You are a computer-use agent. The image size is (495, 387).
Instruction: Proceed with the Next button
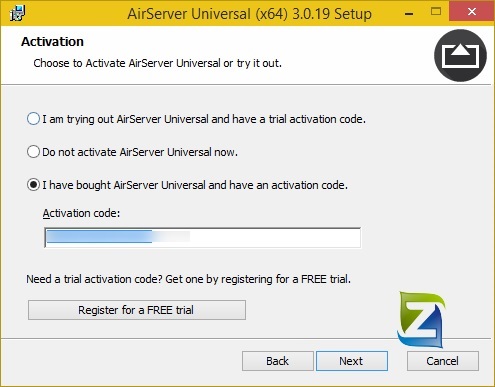pos(352,361)
